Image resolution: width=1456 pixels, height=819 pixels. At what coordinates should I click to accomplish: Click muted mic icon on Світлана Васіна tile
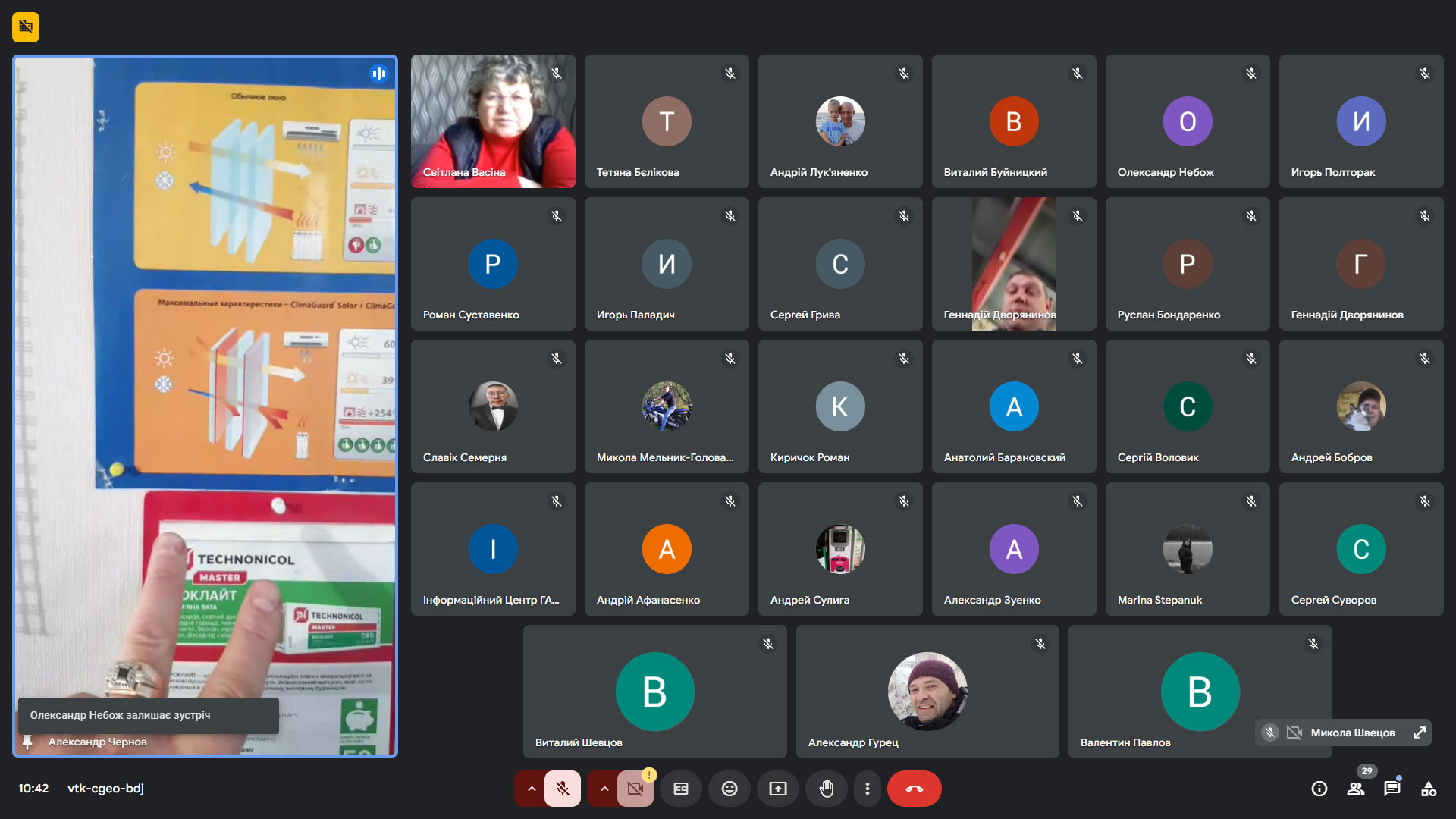[557, 74]
